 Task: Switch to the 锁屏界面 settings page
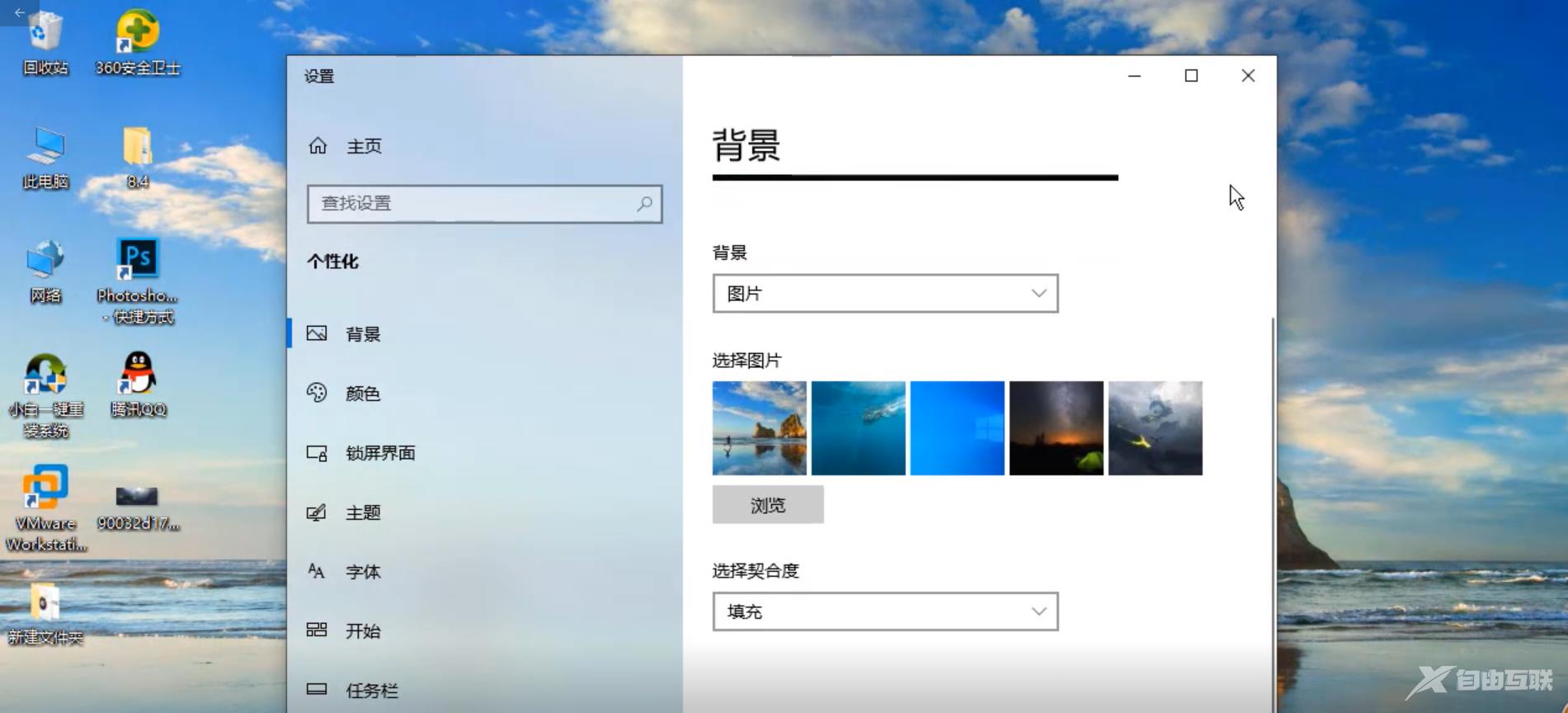485,453
